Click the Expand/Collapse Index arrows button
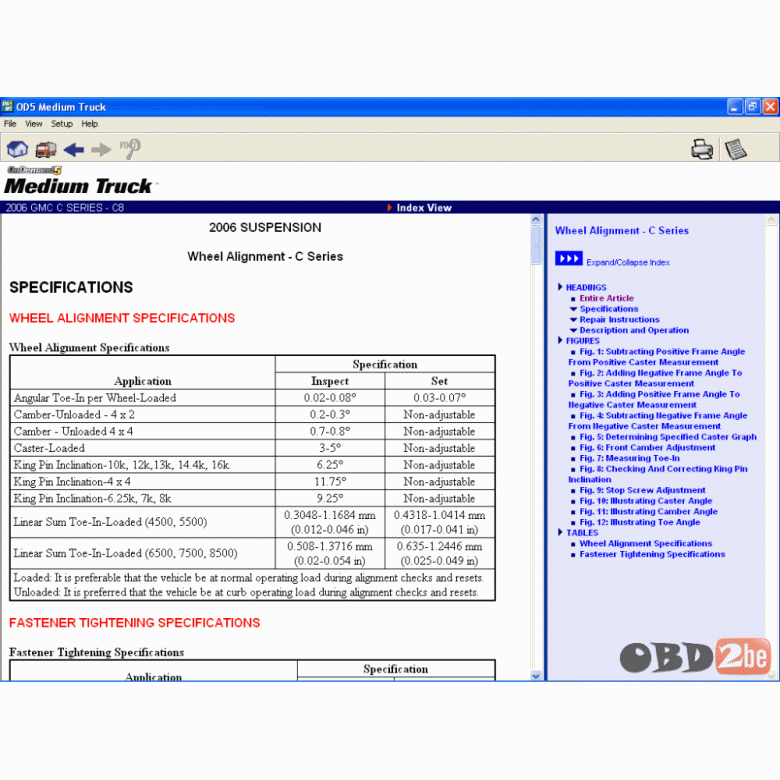Viewport: 780px width, 780px height. (x=569, y=259)
